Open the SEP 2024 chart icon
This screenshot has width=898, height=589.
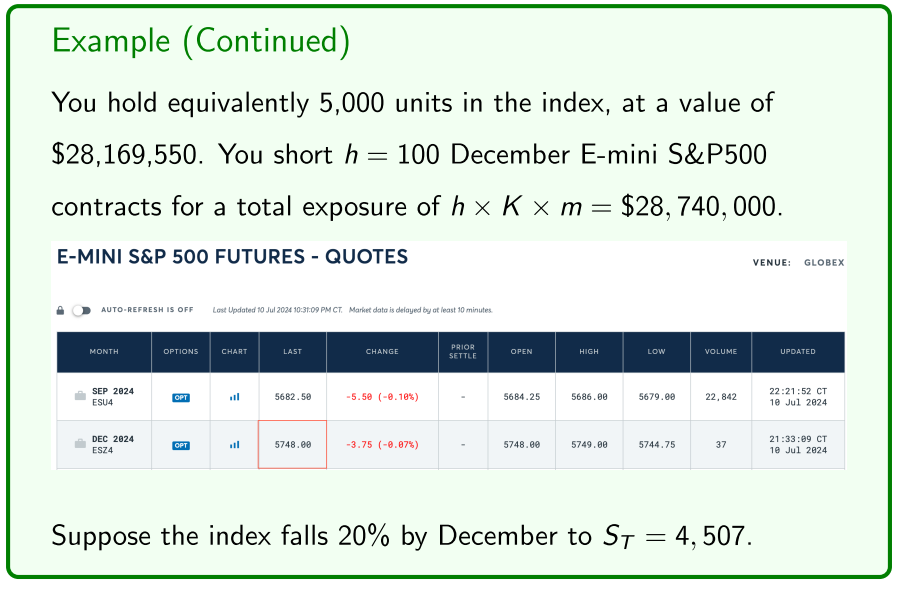click(x=234, y=397)
